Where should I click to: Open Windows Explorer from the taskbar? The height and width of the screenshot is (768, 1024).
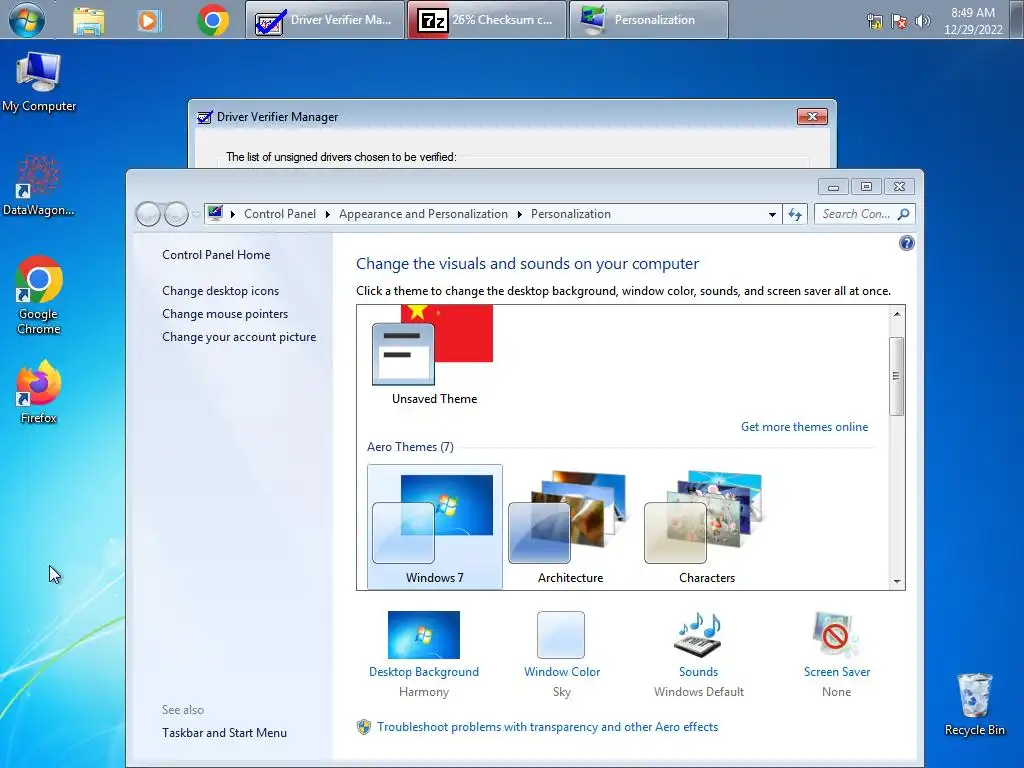[x=89, y=20]
